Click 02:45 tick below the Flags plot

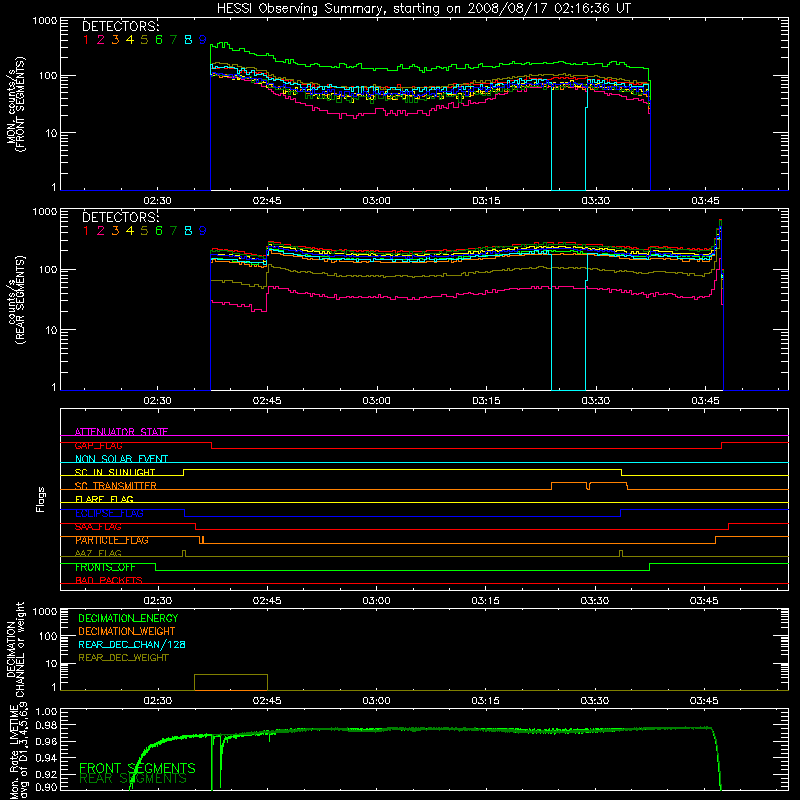267,601
